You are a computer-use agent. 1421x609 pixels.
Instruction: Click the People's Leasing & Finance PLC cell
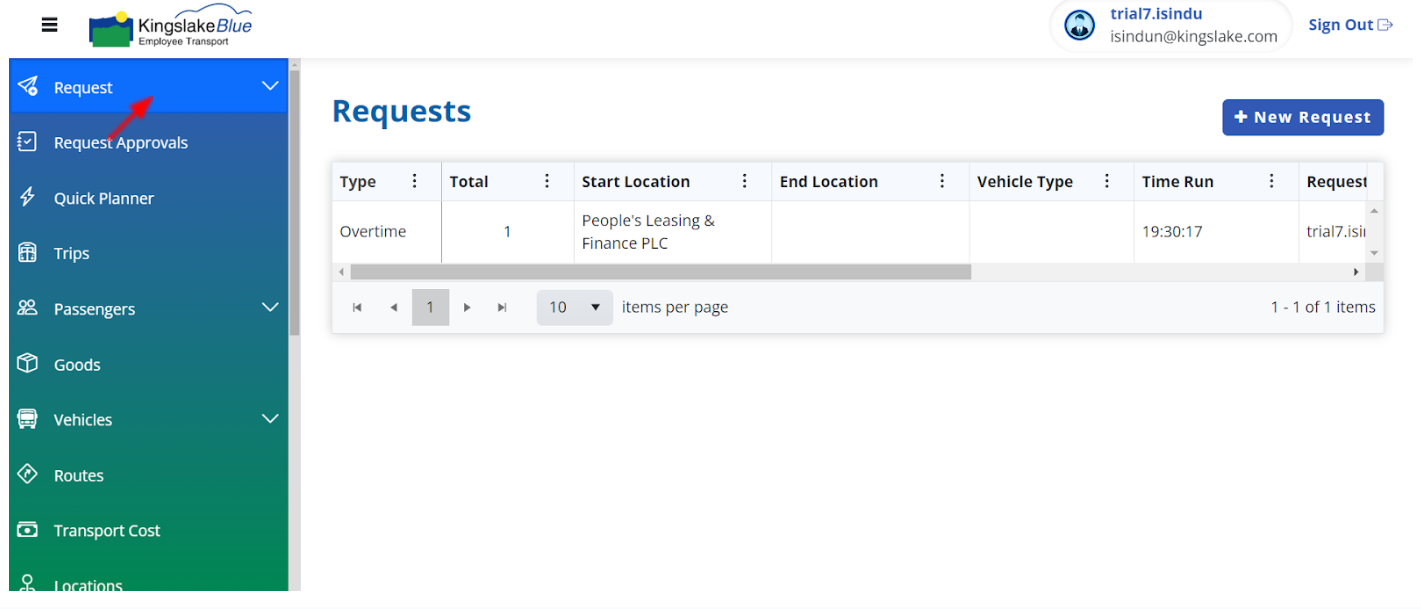(672, 231)
